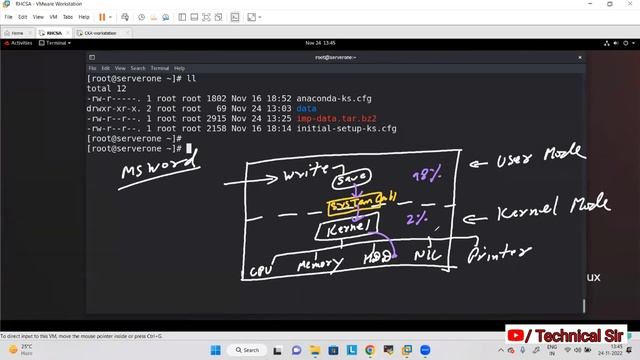Click the GNOME network status icon

pos(607,43)
